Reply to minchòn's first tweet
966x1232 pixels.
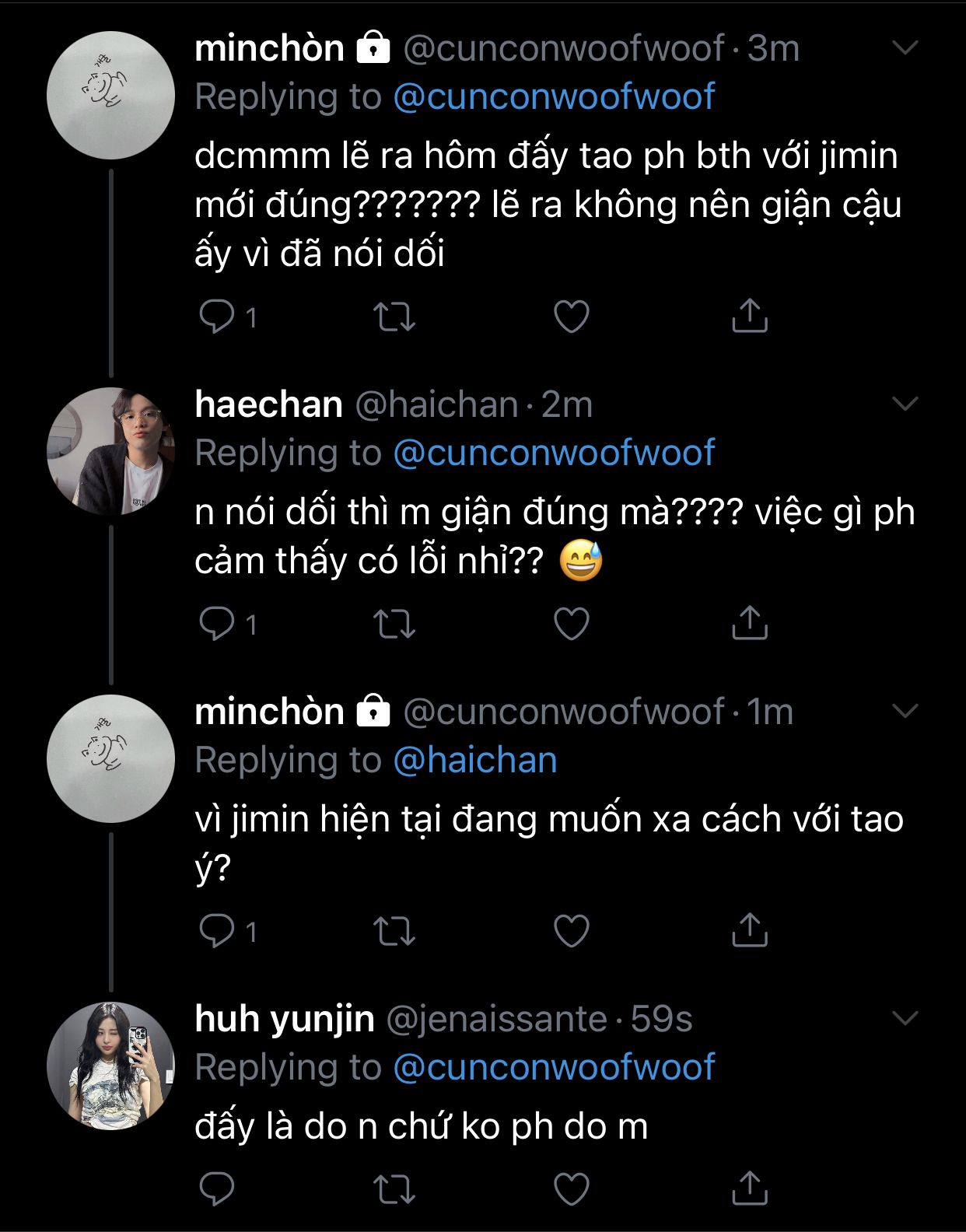click(217, 317)
